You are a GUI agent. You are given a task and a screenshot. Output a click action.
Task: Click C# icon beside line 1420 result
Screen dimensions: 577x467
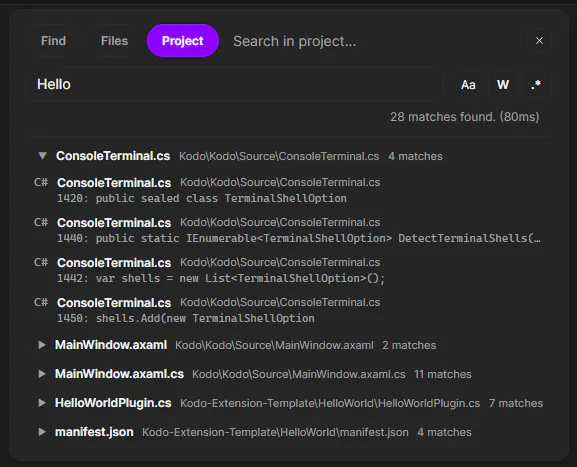[41, 183]
